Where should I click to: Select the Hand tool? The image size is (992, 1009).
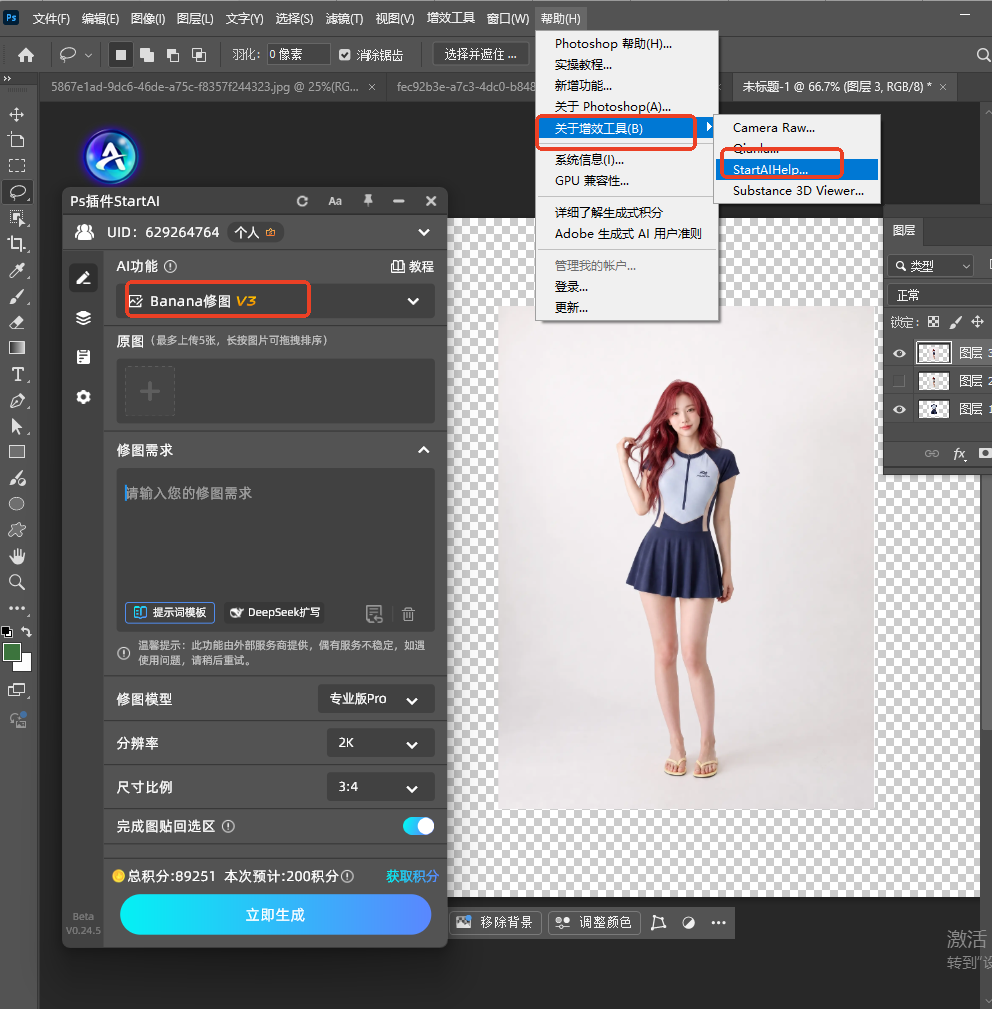tap(17, 556)
